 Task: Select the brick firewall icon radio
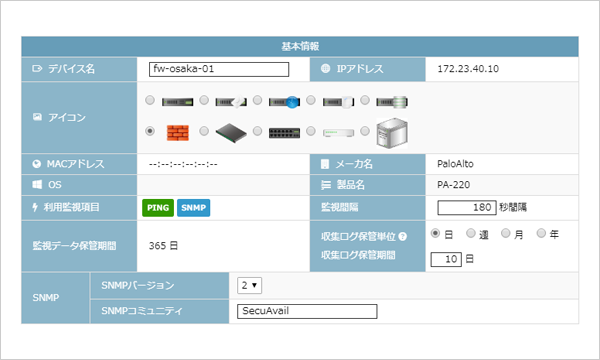[x=150, y=131]
